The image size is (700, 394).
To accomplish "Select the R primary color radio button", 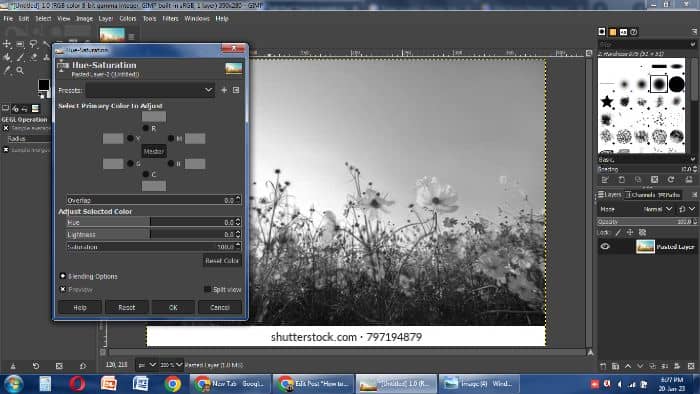I will [x=146, y=128].
